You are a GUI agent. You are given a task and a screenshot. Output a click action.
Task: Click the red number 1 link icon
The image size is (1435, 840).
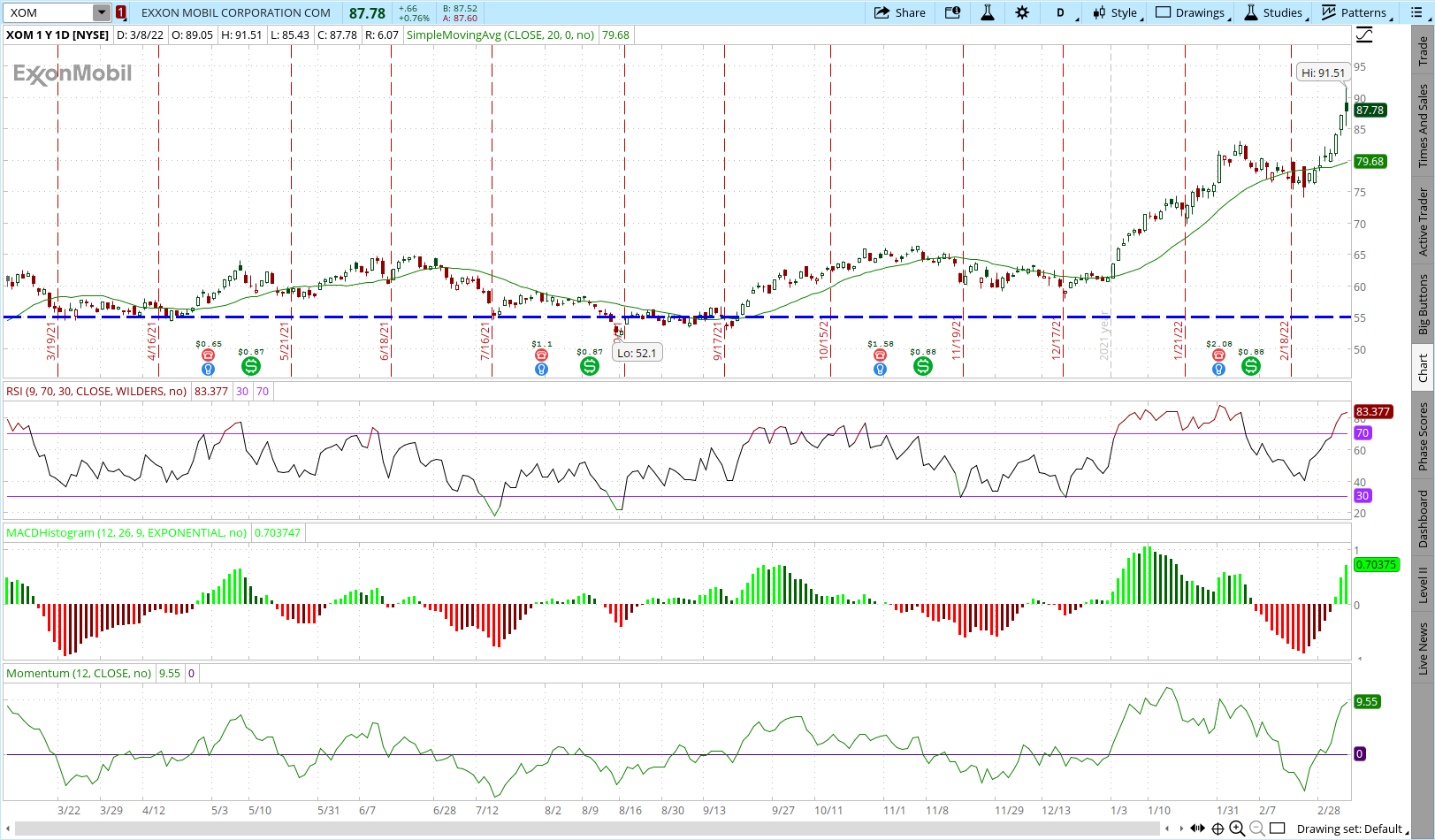coord(121,12)
